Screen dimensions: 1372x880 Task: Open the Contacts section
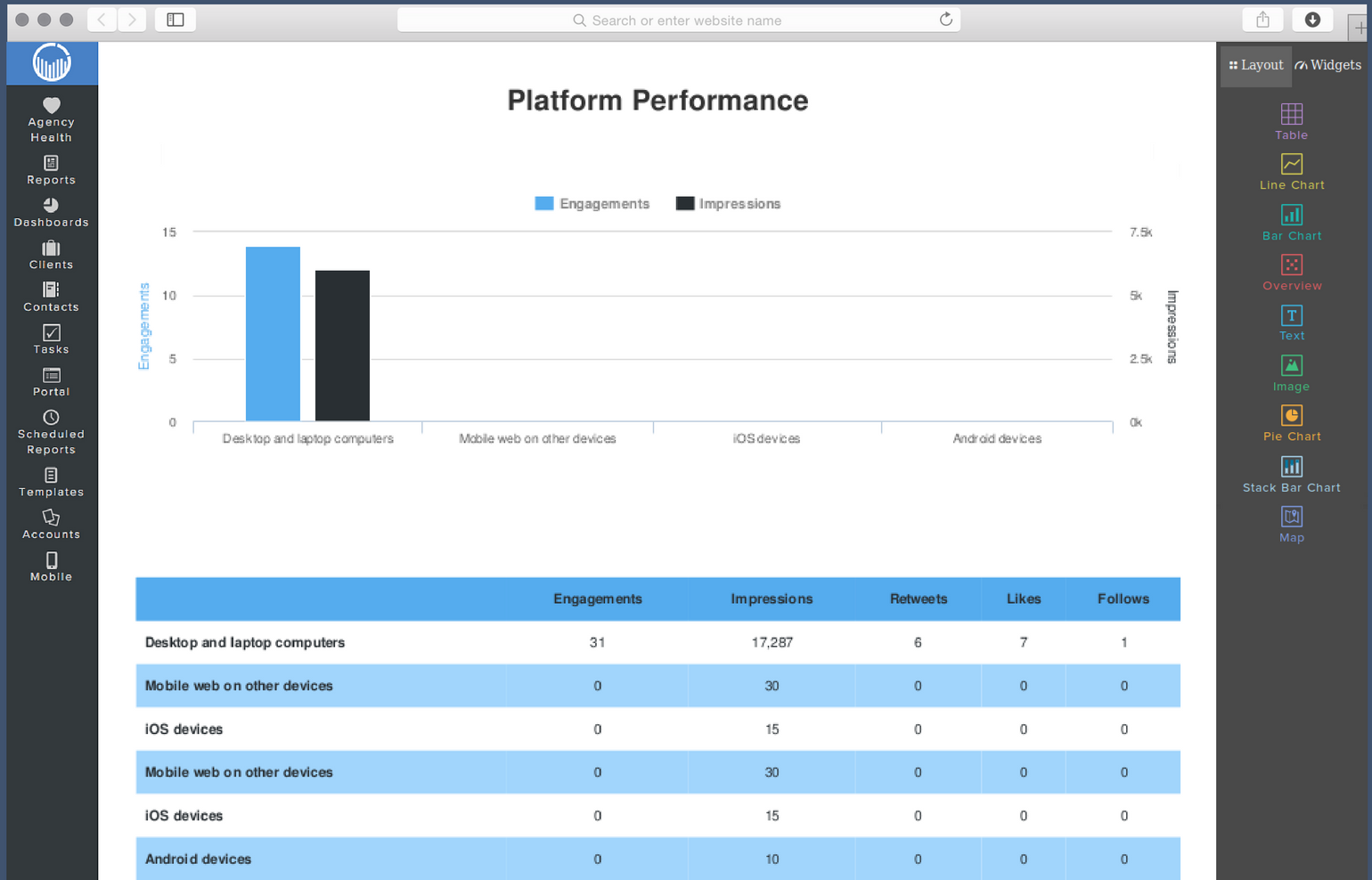click(51, 298)
